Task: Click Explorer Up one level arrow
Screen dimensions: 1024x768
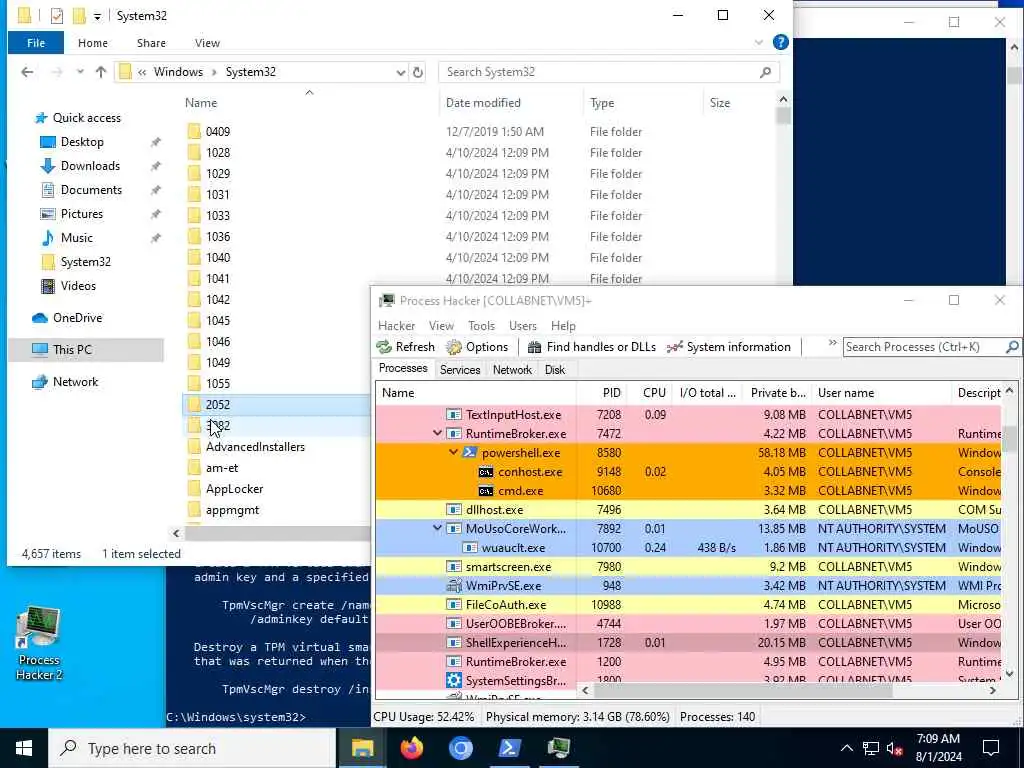Action: click(x=101, y=72)
